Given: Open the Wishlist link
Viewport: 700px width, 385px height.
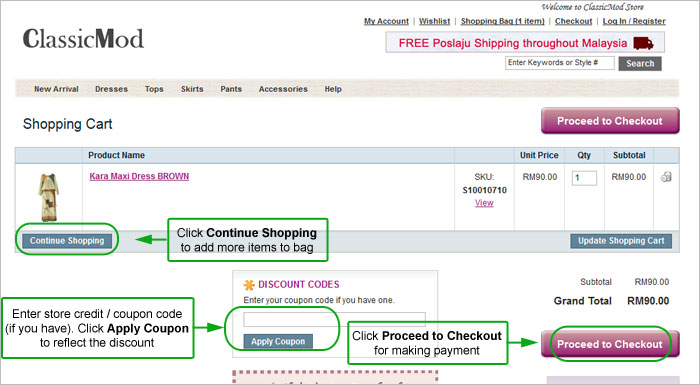Looking at the screenshot, I should click(434, 21).
